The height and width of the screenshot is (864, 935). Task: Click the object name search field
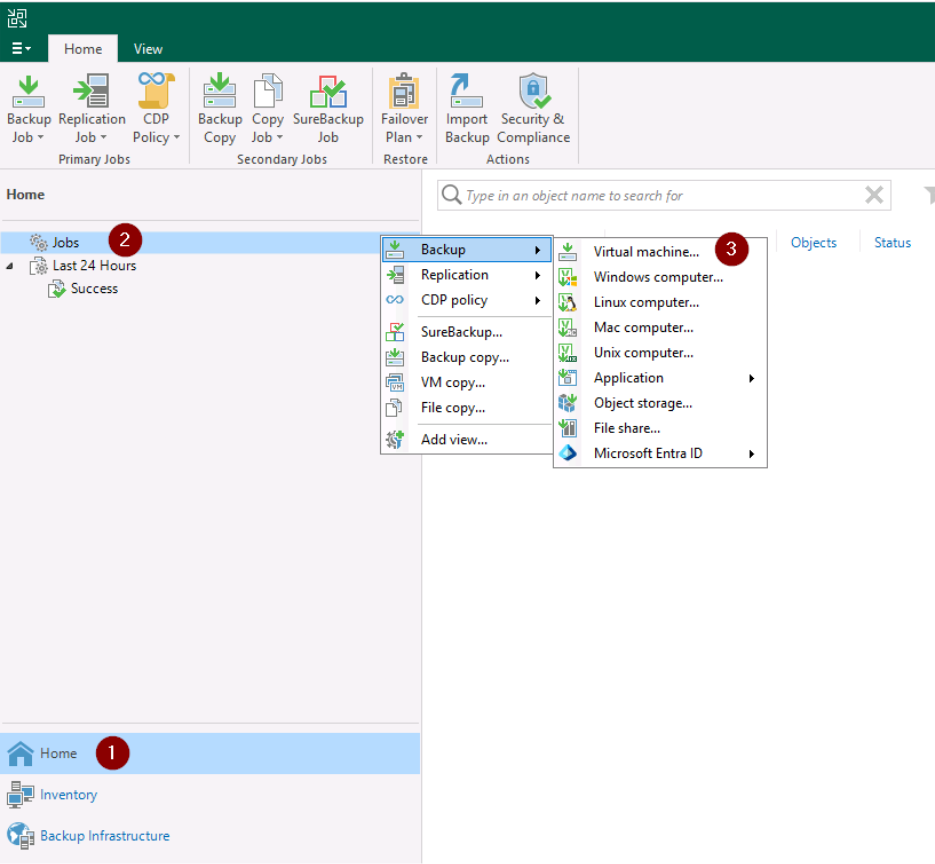click(x=663, y=195)
